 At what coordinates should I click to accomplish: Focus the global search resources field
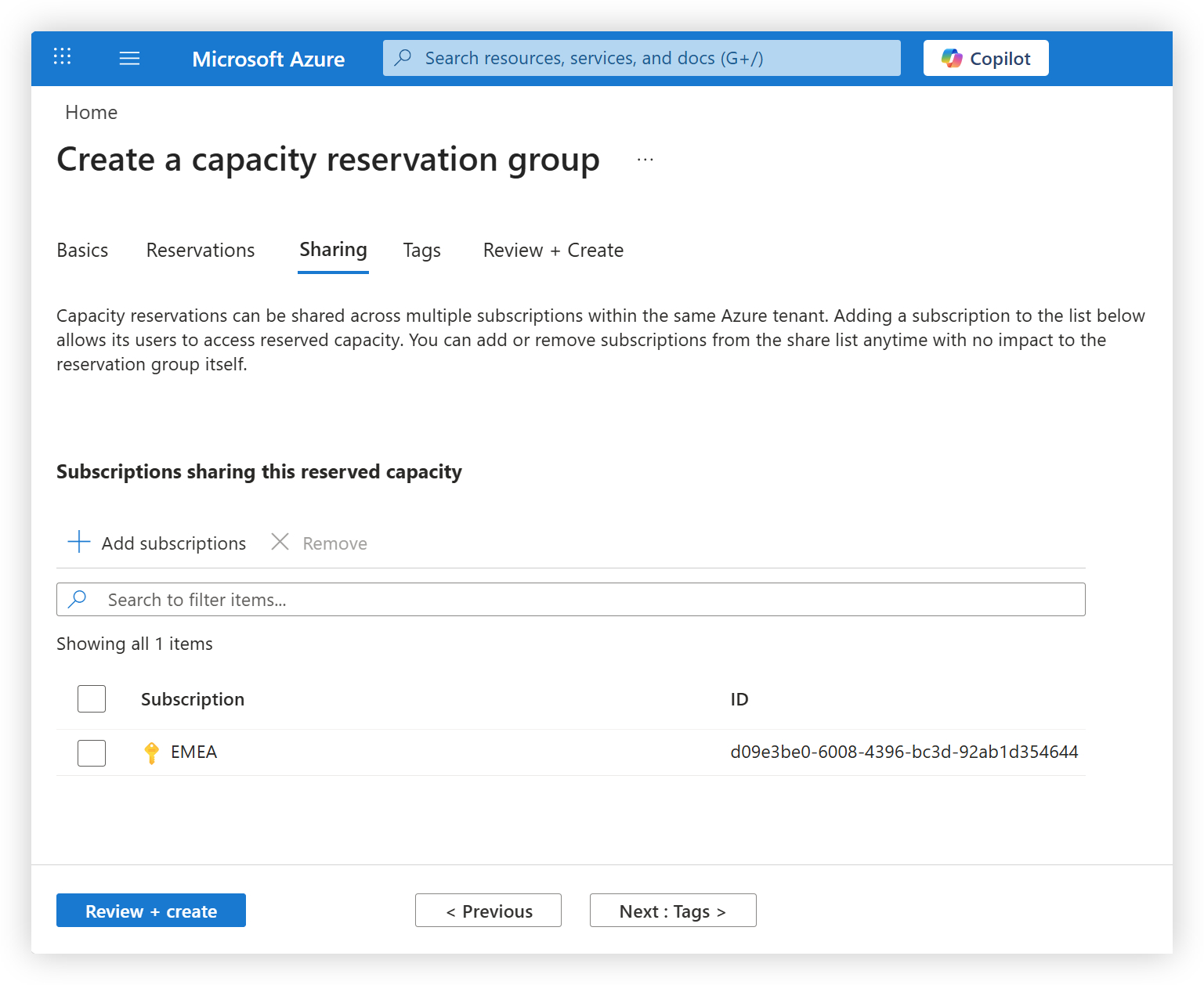pyautogui.click(x=642, y=58)
